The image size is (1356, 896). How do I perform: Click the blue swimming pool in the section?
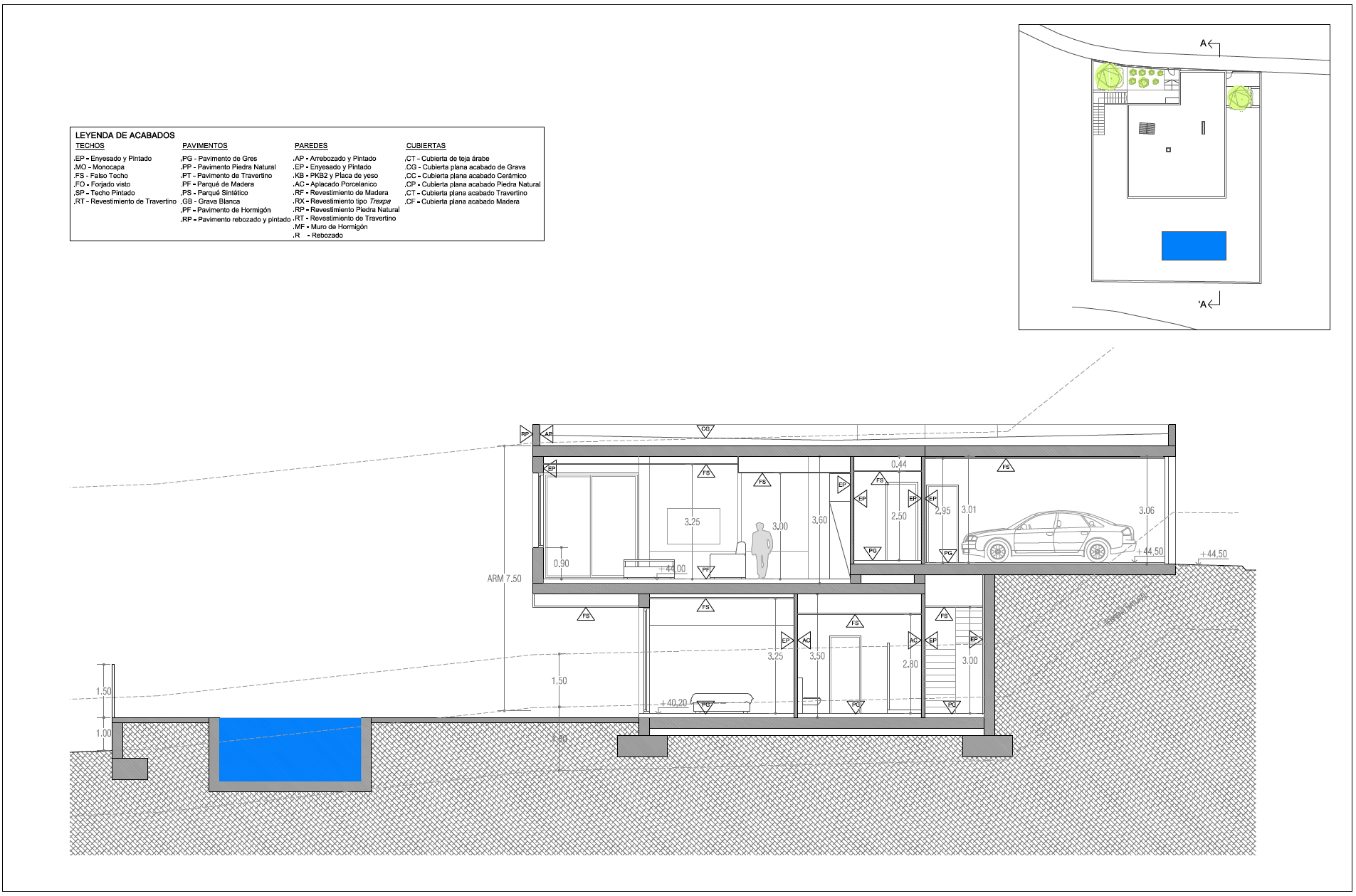[290, 749]
